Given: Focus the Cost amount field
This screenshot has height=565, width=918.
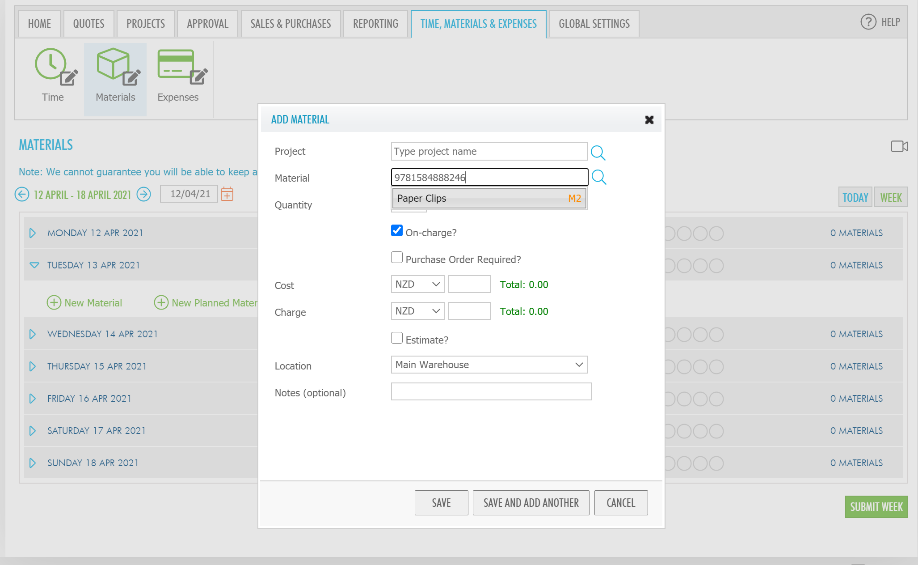Looking at the screenshot, I should [469, 284].
